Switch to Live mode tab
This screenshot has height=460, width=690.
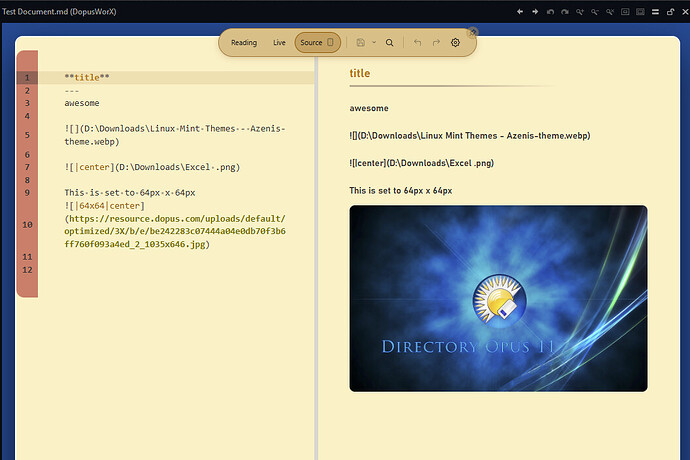click(x=279, y=43)
